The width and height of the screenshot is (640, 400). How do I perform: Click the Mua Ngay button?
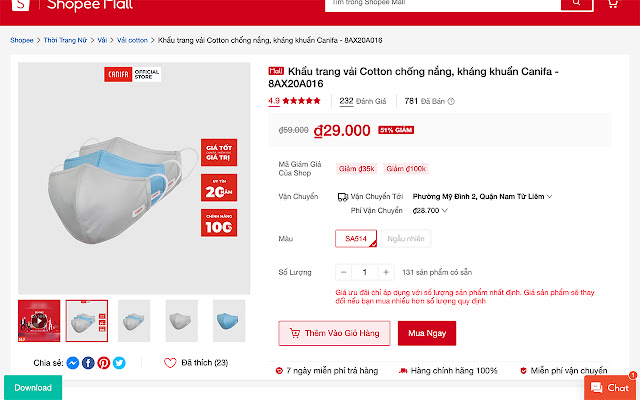tap(427, 333)
